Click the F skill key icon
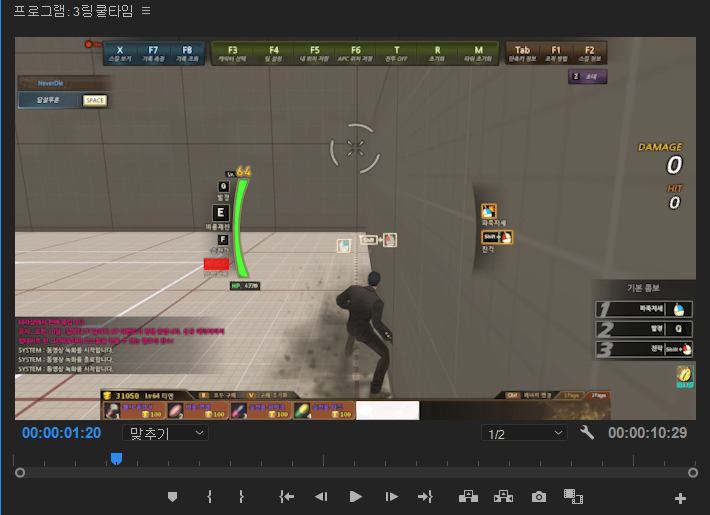Image resolution: width=710 pixels, height=515 pixels. [x=223, y=240]
